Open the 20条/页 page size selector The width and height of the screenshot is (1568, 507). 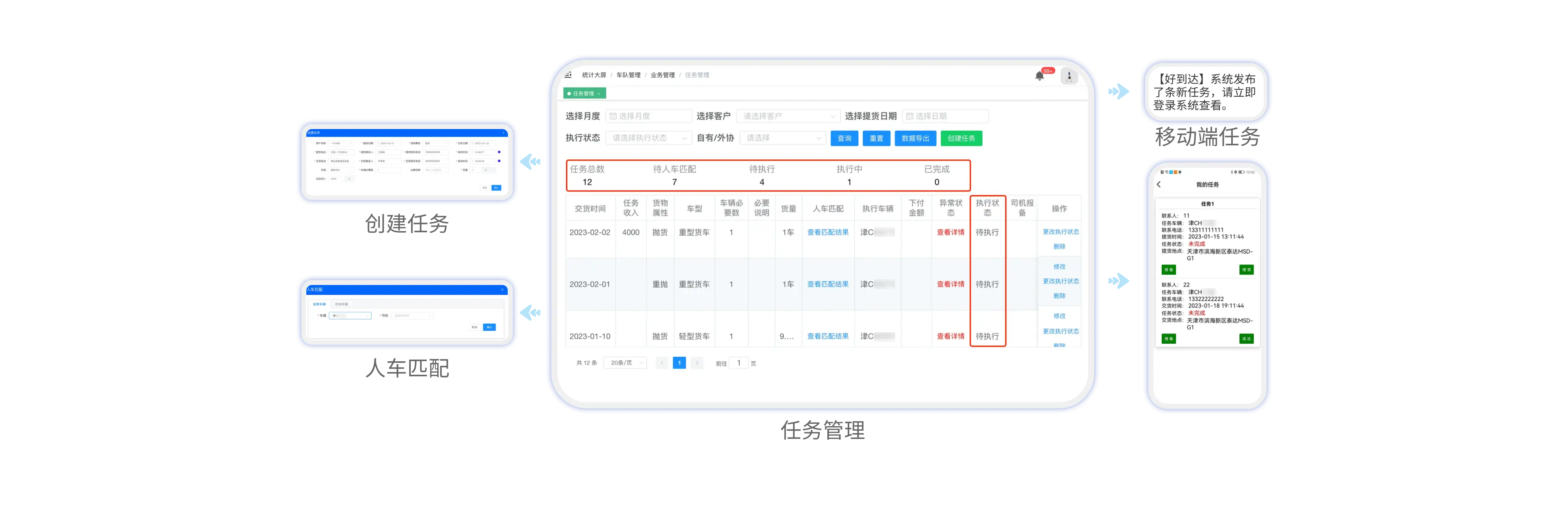click(x=625, y=363)
